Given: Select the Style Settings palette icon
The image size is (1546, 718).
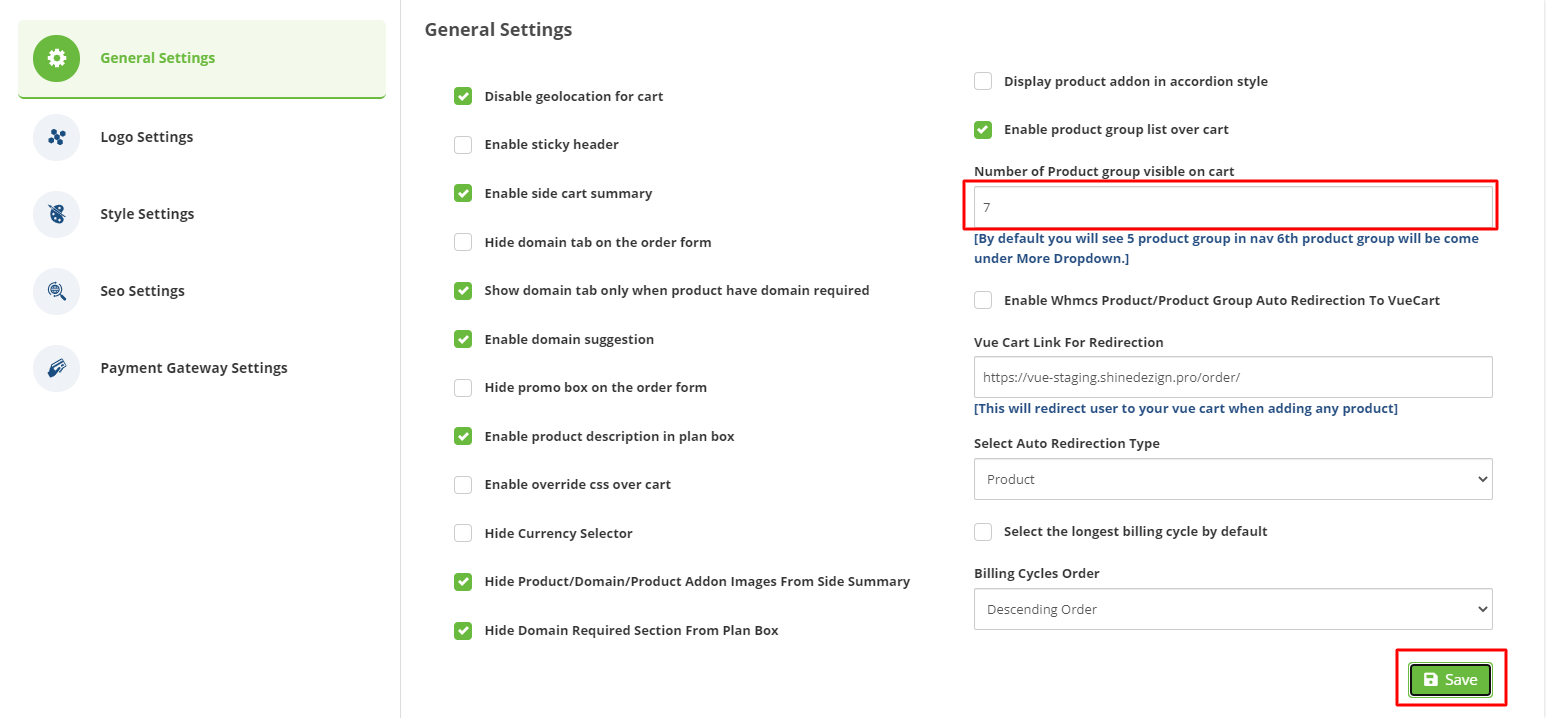Looking at the screenshot, I should tap(57, 214).
